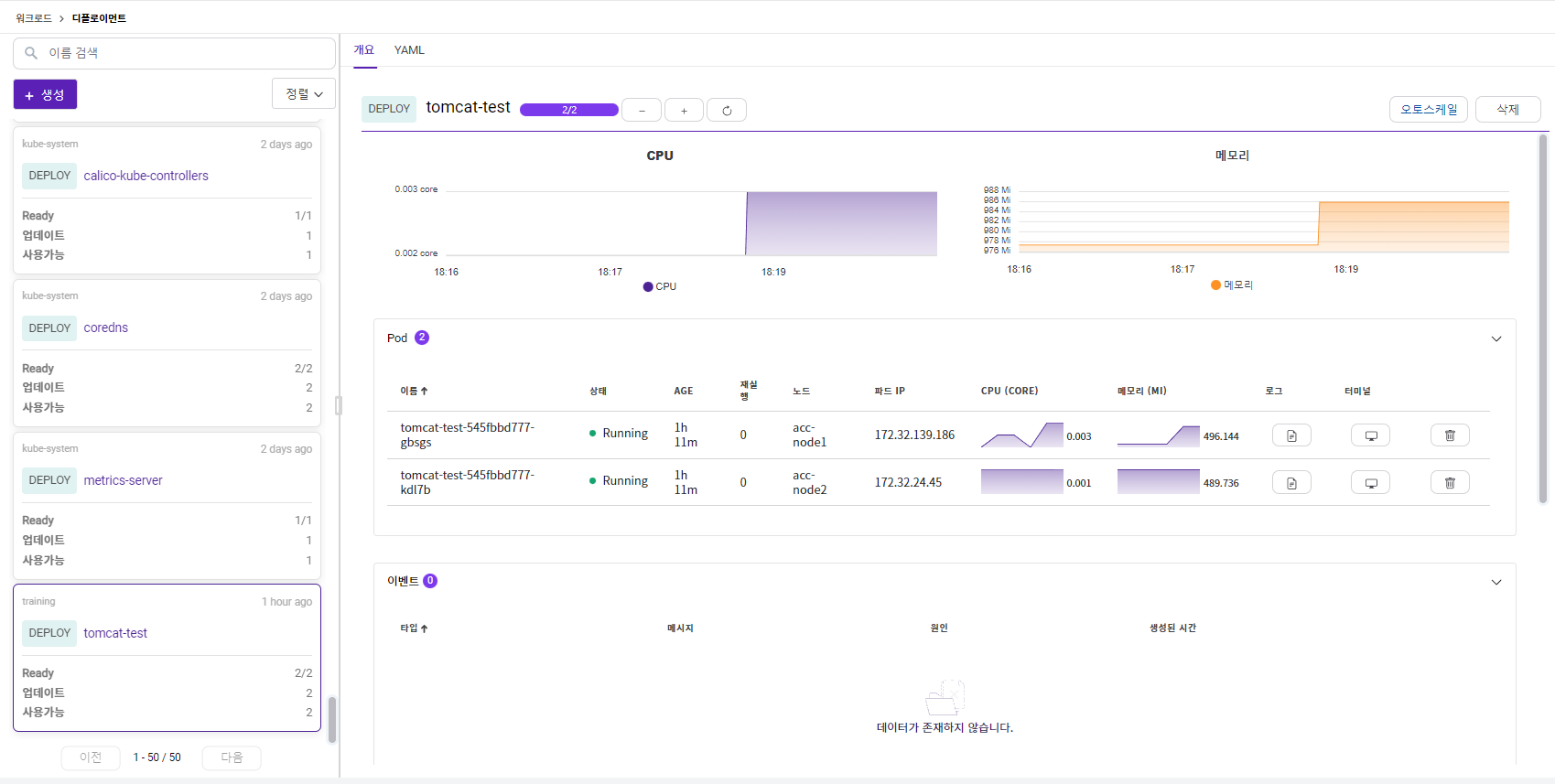This screenshot has width=1555, height=784.
Task: Toggle the orange memory legend marker
Action: point(1215,285)
